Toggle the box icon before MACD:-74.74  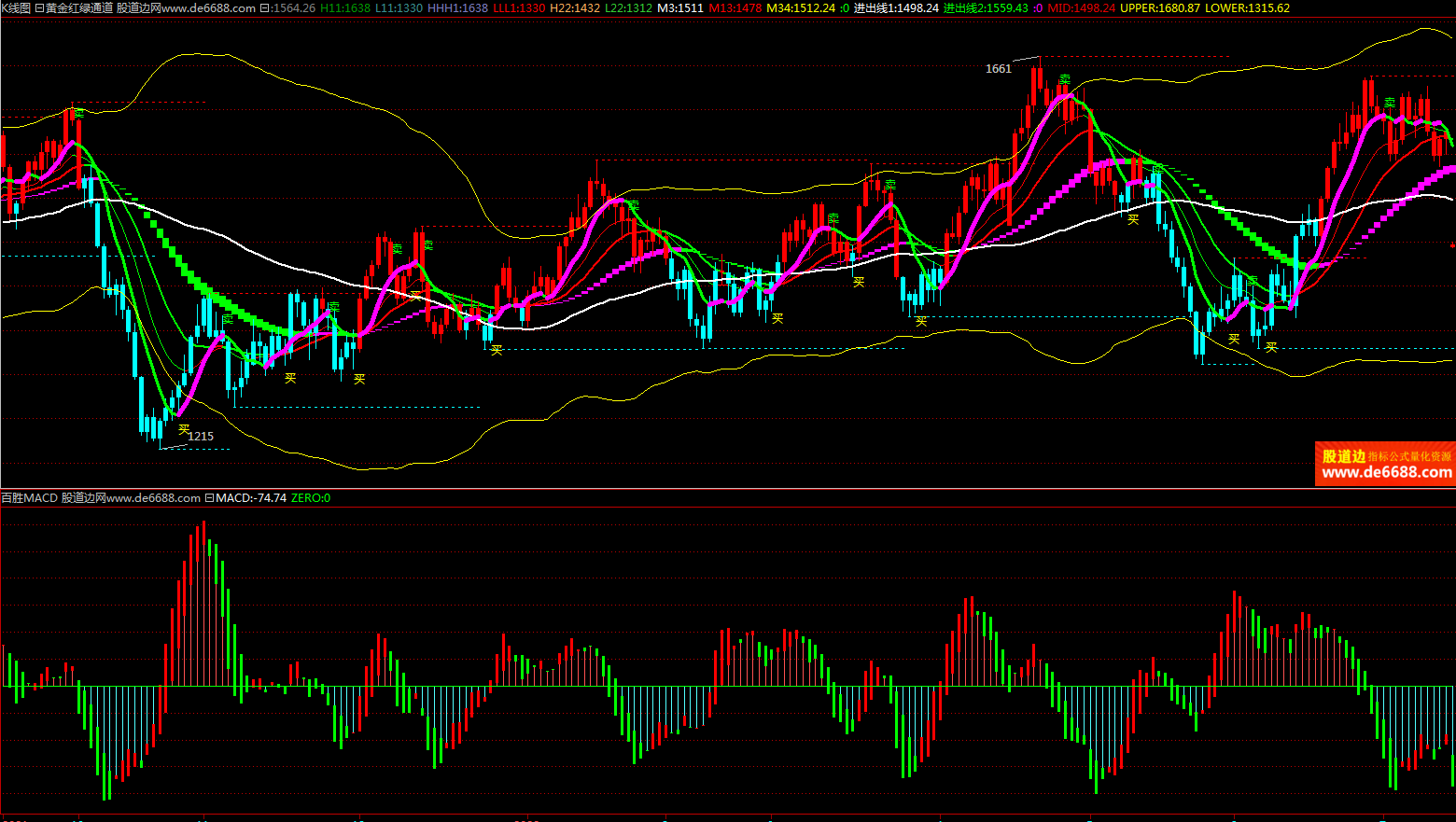(x=210, y=498)
